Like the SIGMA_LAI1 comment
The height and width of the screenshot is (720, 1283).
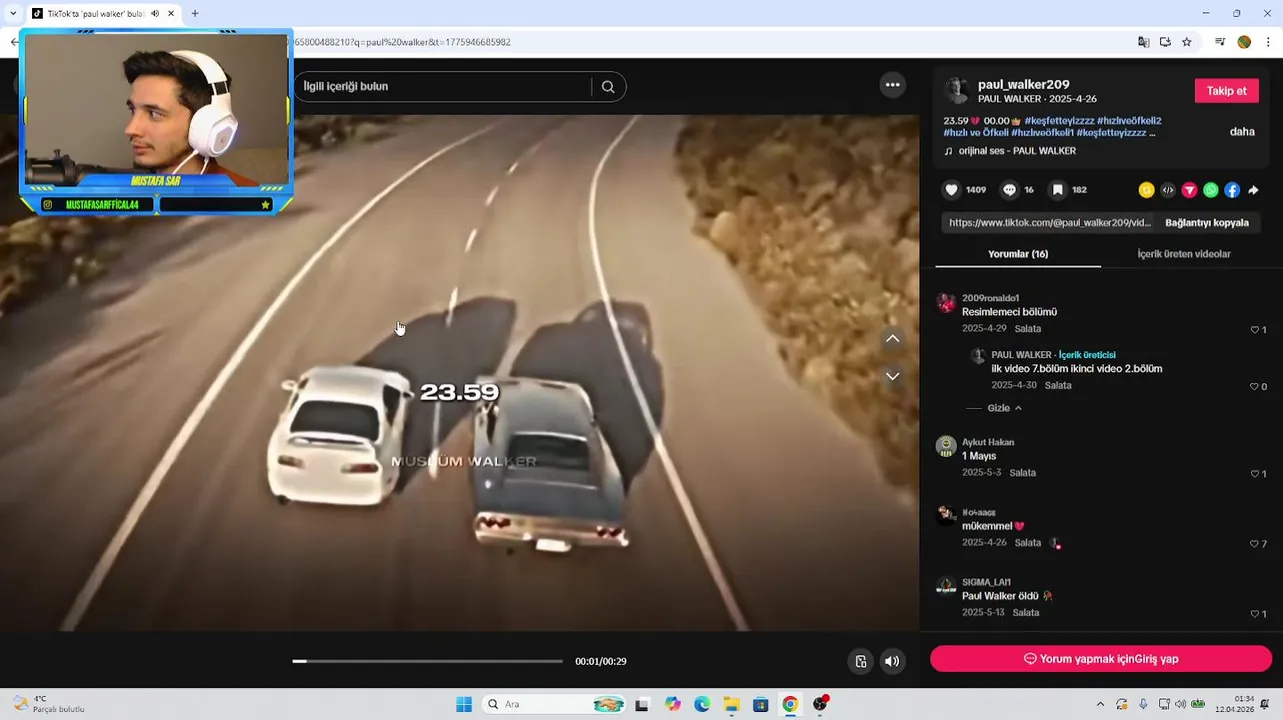coord(1256,614)
